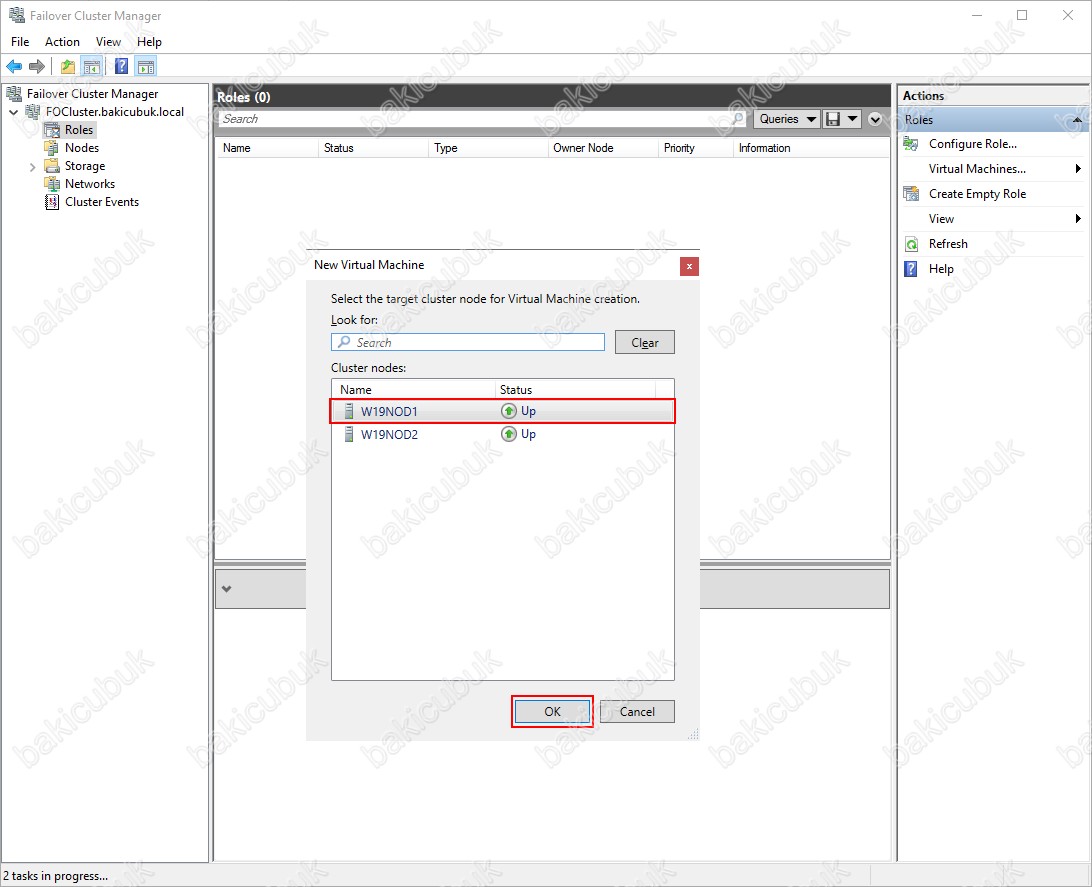1092x887 pixels.
Task: Click the Failover Cluster Manager tree root icon
Action: (x=14, y=93)
